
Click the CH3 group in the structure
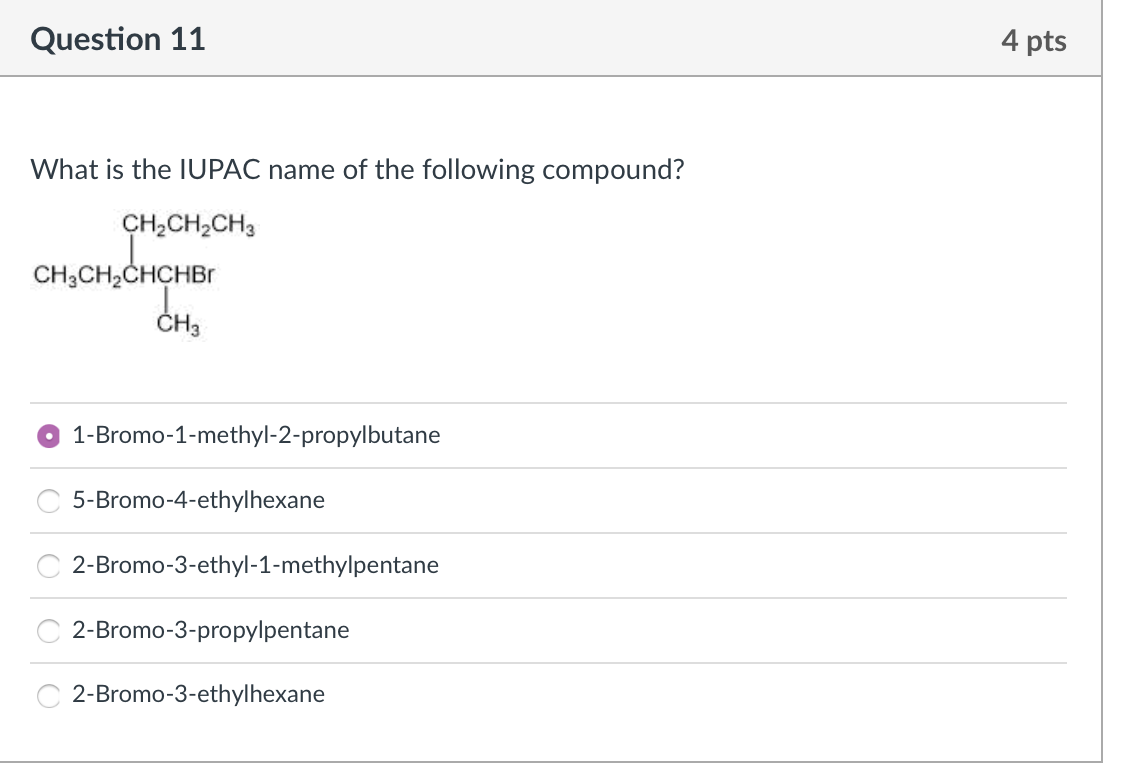pos(177,322)
